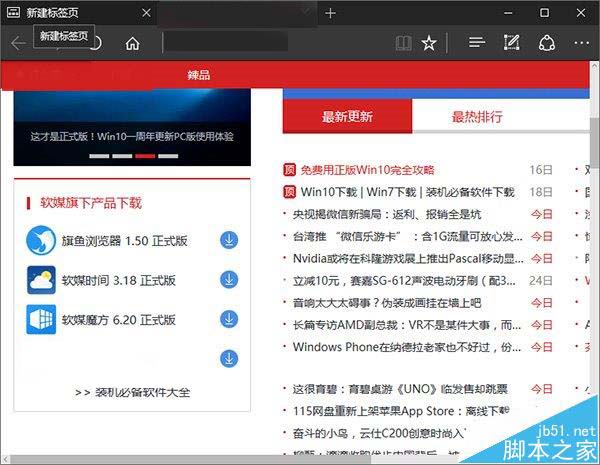600x465 pixels.
Task: Open Win10下载 | Win7下载 link
Action: [x=408, y=192]
